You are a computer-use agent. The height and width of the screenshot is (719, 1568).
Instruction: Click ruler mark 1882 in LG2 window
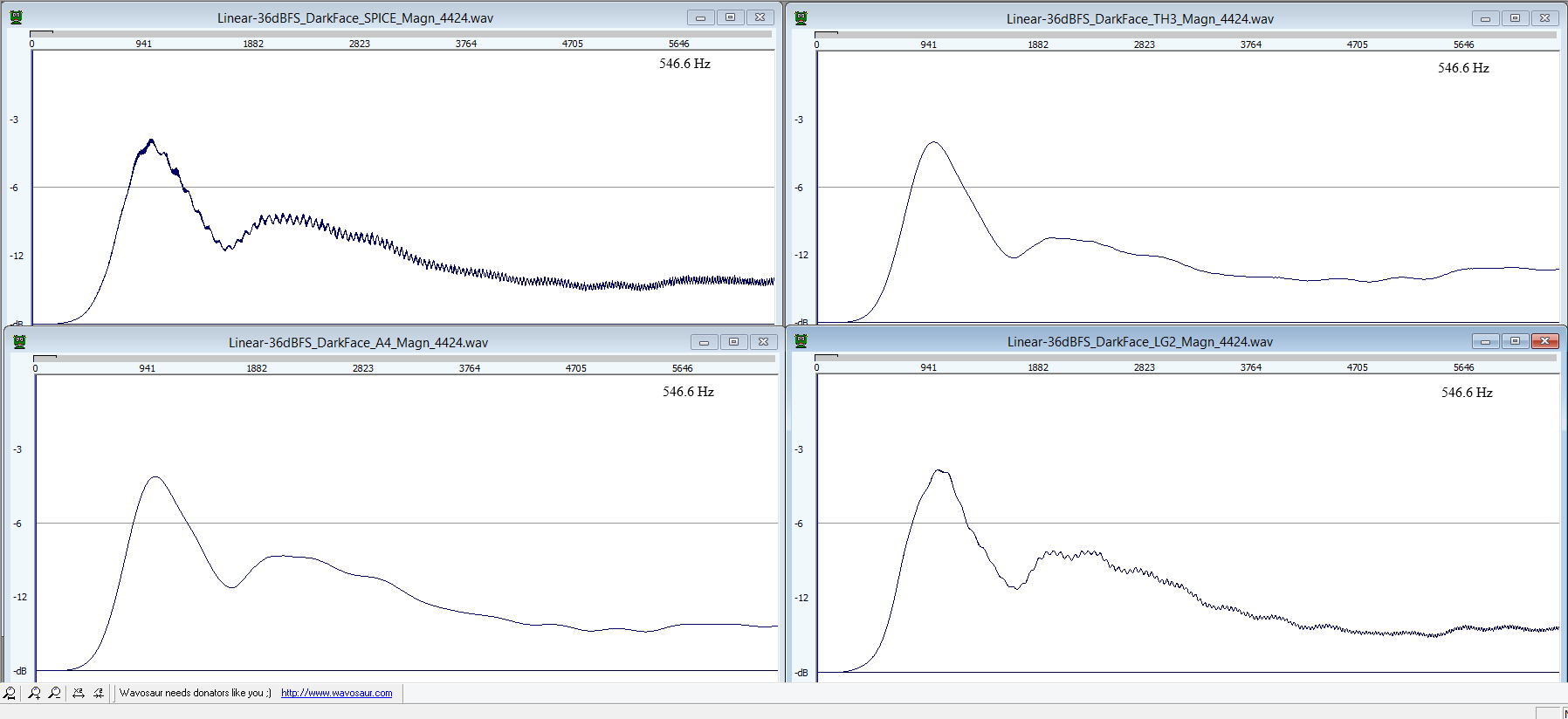point(1038,367)
